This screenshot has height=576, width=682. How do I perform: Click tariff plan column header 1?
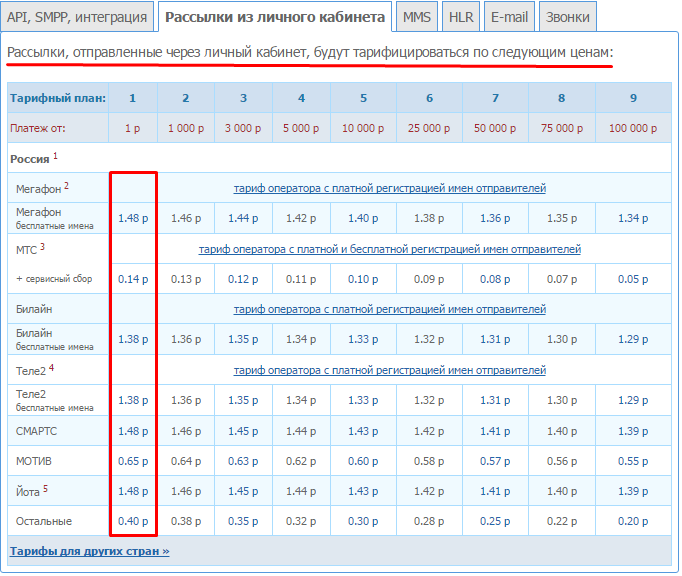point(133,98)
